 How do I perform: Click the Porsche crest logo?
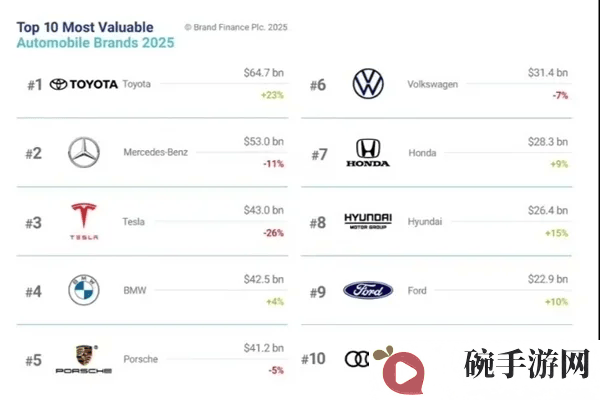click(x=84, y=359)
